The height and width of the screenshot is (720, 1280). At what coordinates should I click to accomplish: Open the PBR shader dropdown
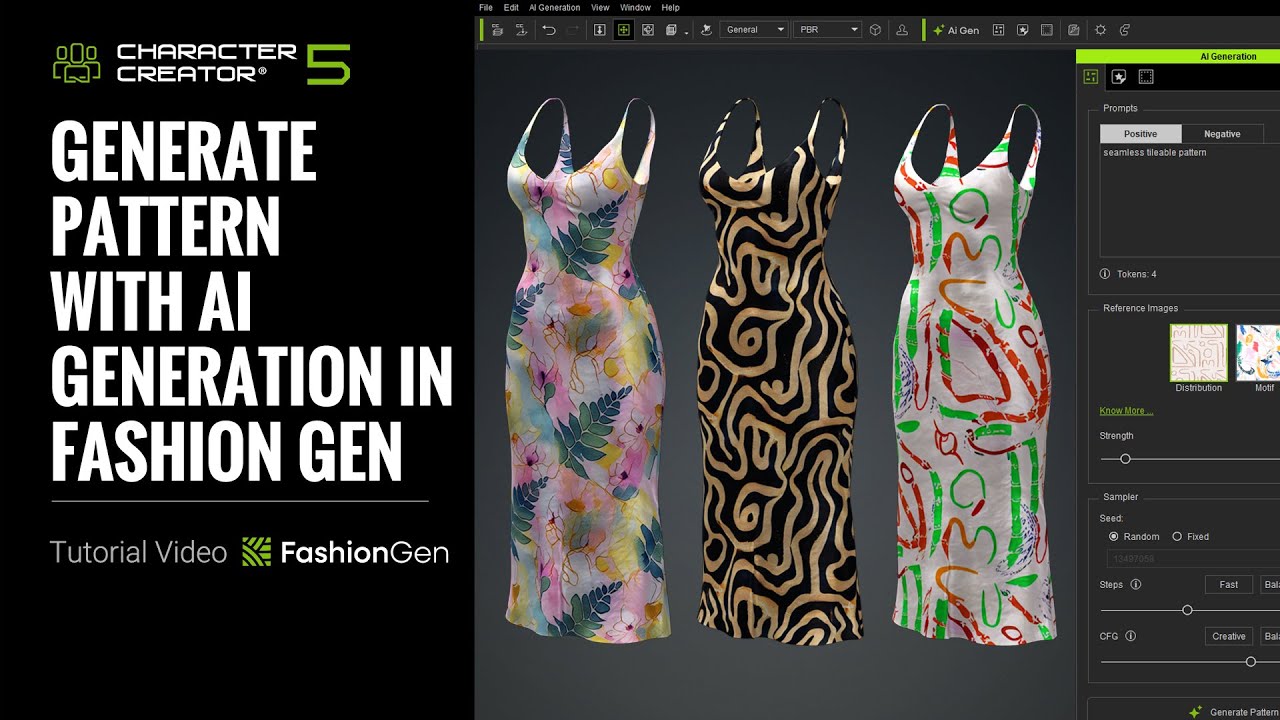(x=827, y=30)
